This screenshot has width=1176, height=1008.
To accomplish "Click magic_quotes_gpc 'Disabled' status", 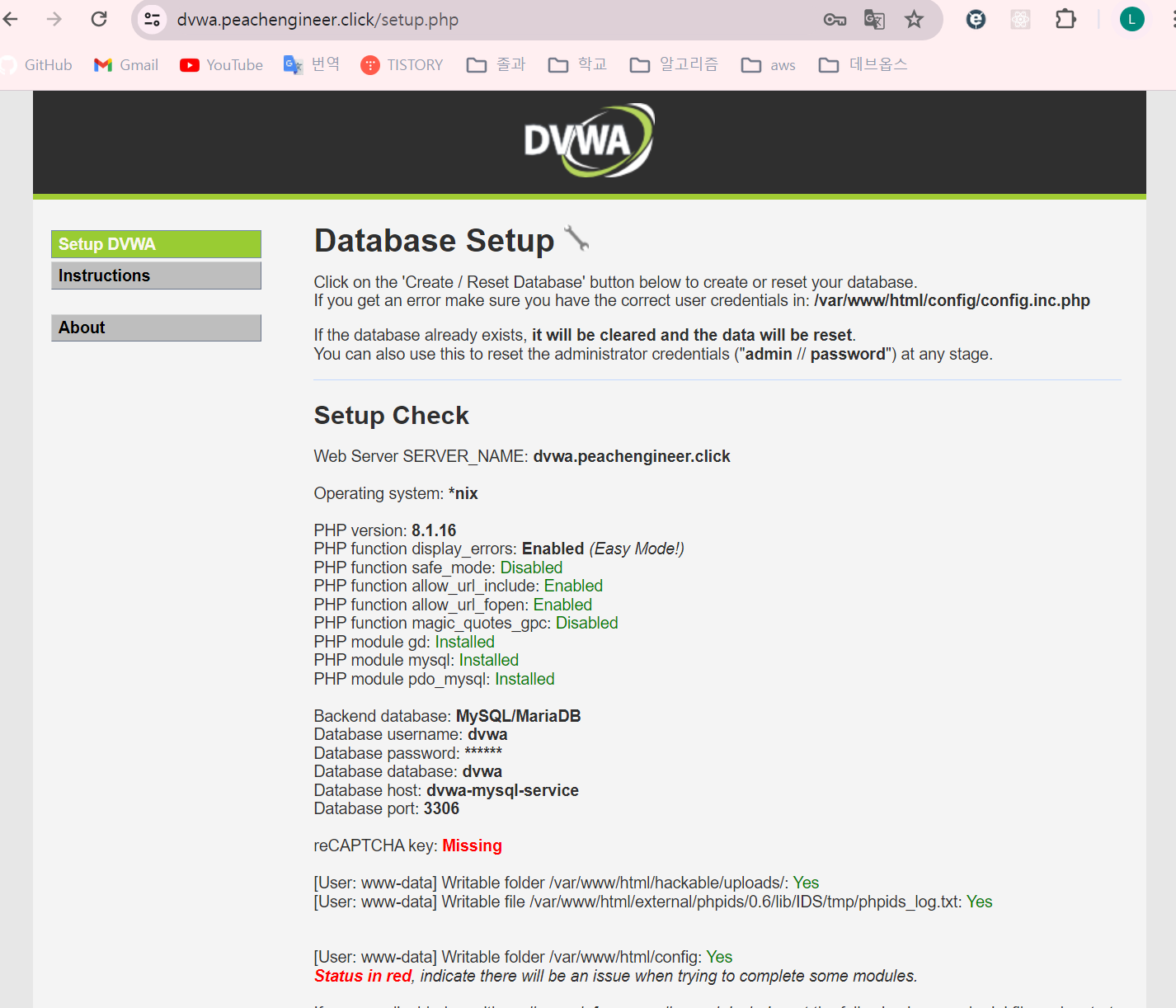I will (586, 623).
